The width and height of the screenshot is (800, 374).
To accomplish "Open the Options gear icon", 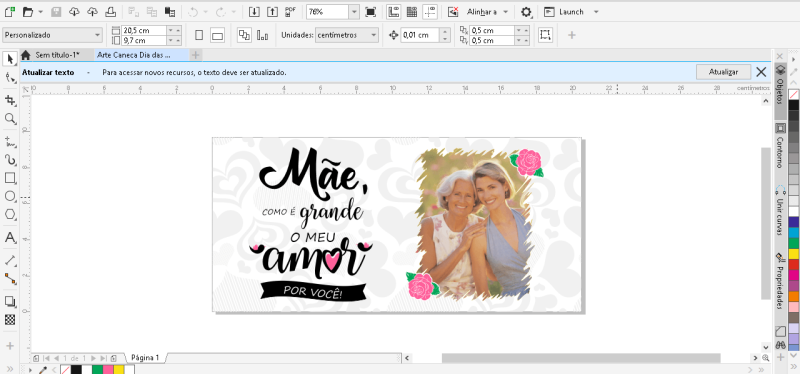I will [x=526, y=12].
